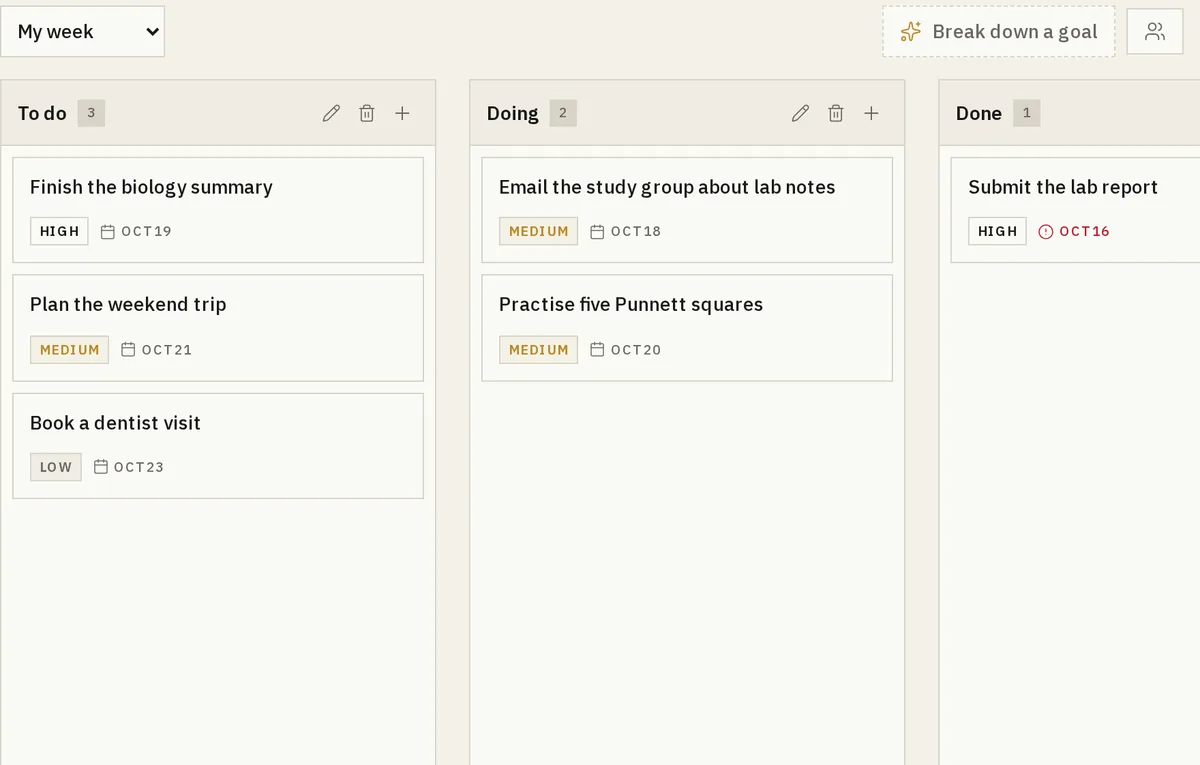
Task: Click the OCT 23 due date
Action: pyautogui.click(x=139, y=467)
